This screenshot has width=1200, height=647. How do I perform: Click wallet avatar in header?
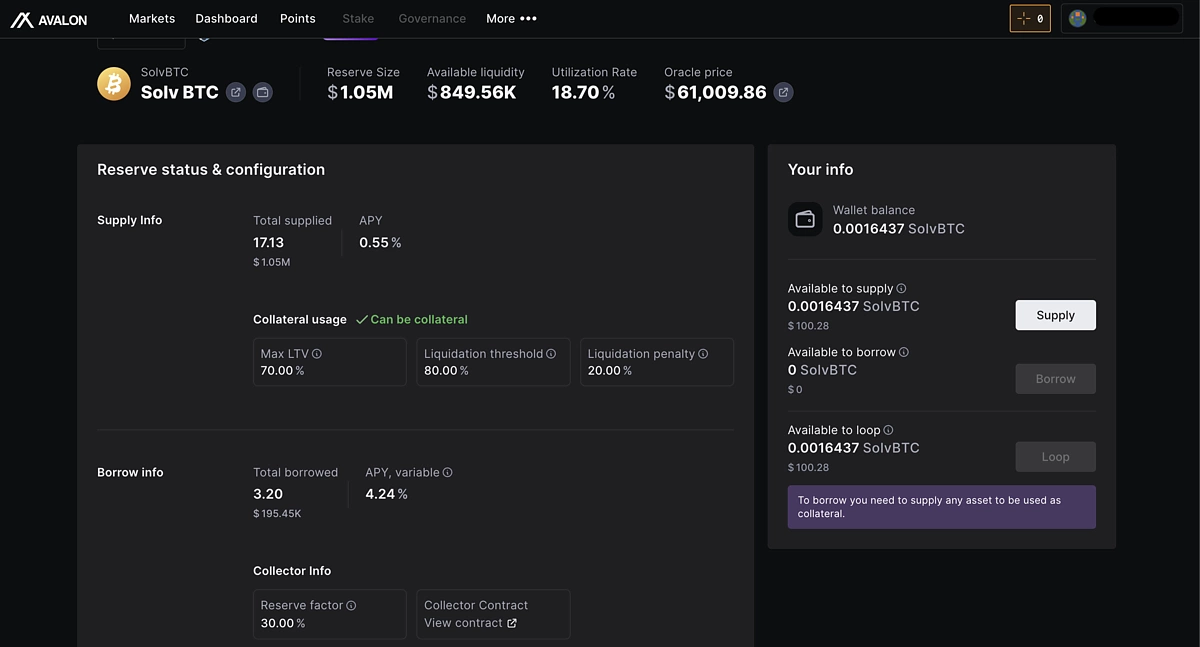(1078, 19)
